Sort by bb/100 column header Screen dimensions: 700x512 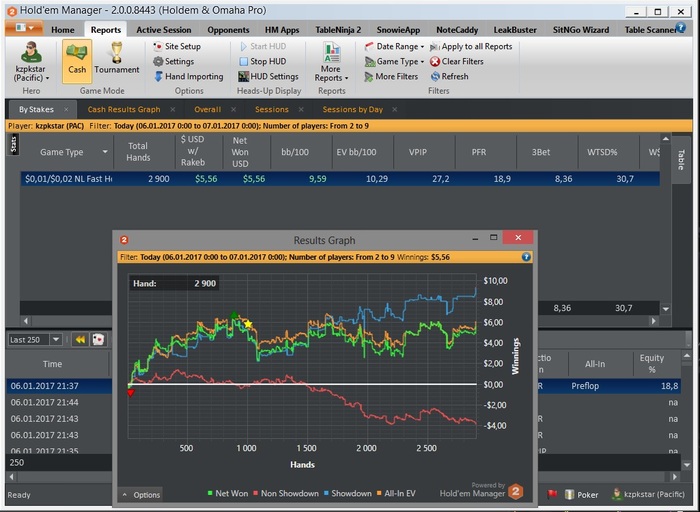coord(295,152)
